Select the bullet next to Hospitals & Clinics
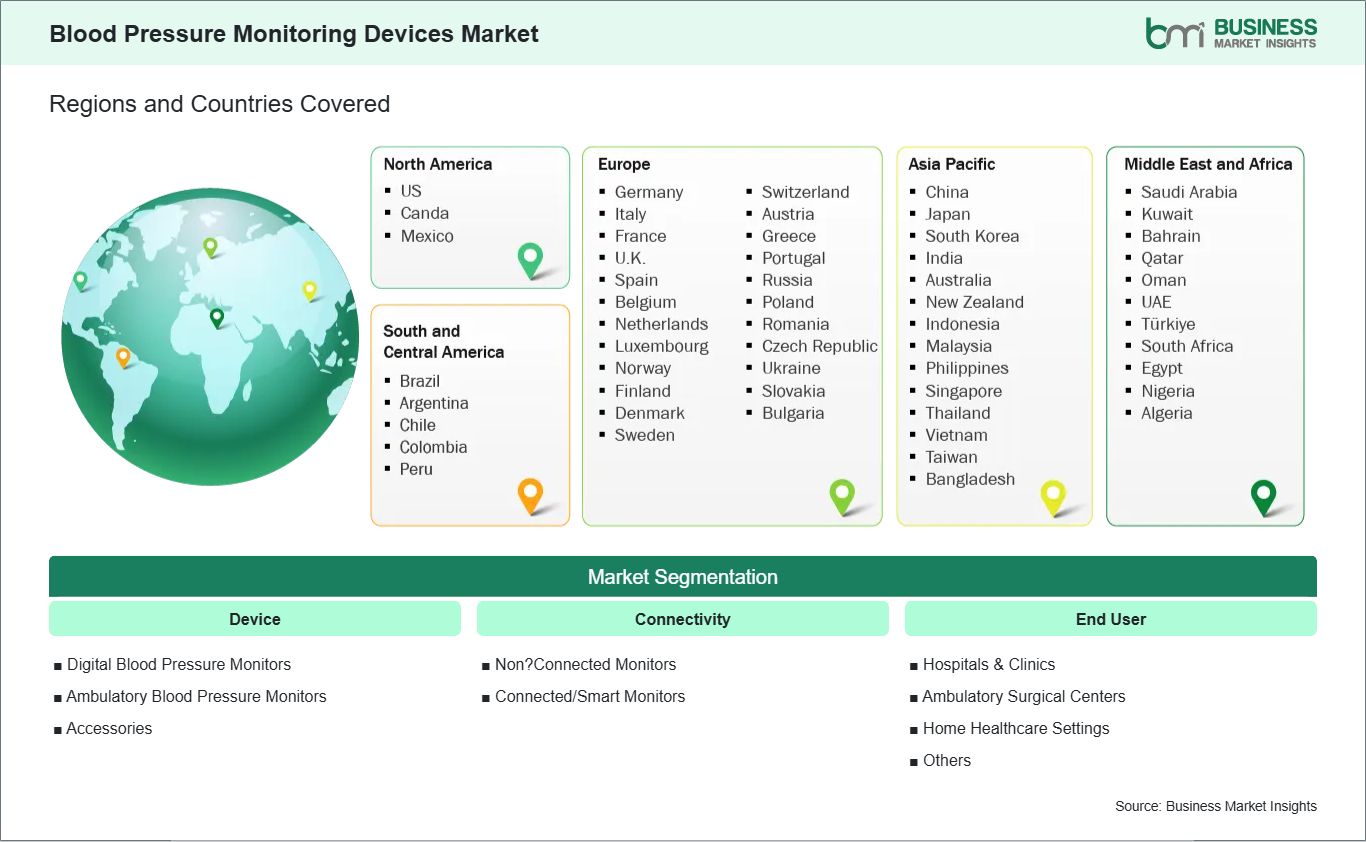 coord(911,664)
